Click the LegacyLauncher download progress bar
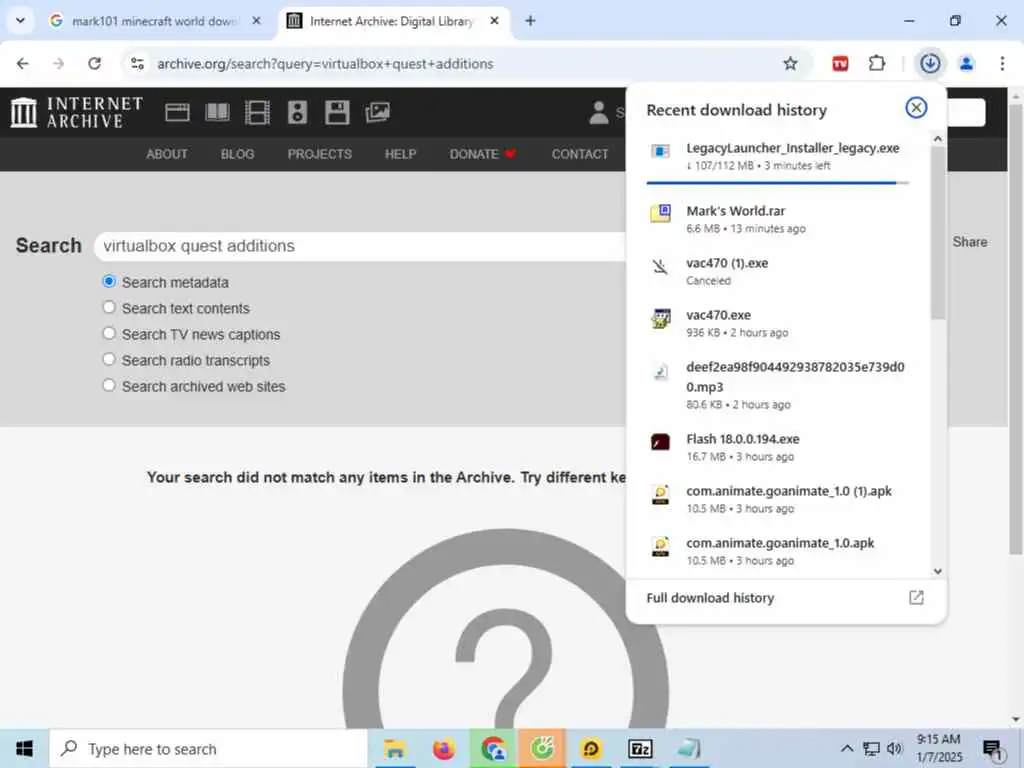 pos(777,183)
